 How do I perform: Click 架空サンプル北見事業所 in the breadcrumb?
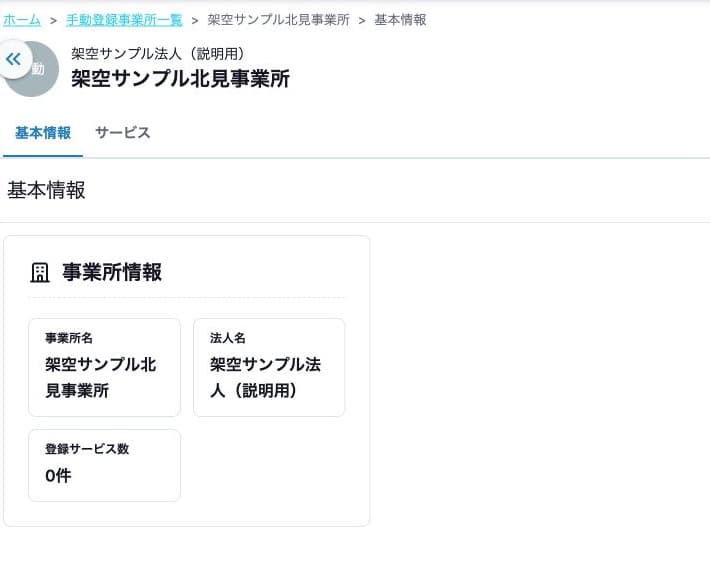tap(278, 20)
